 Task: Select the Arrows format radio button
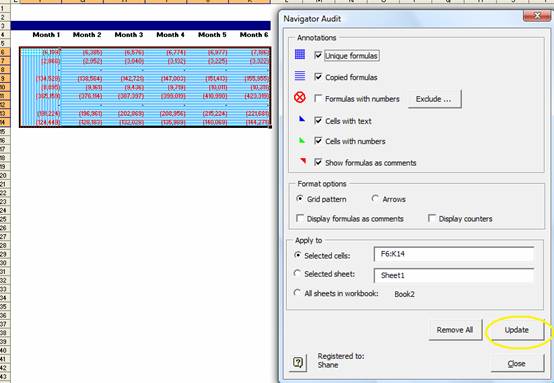tap(375, 199)
